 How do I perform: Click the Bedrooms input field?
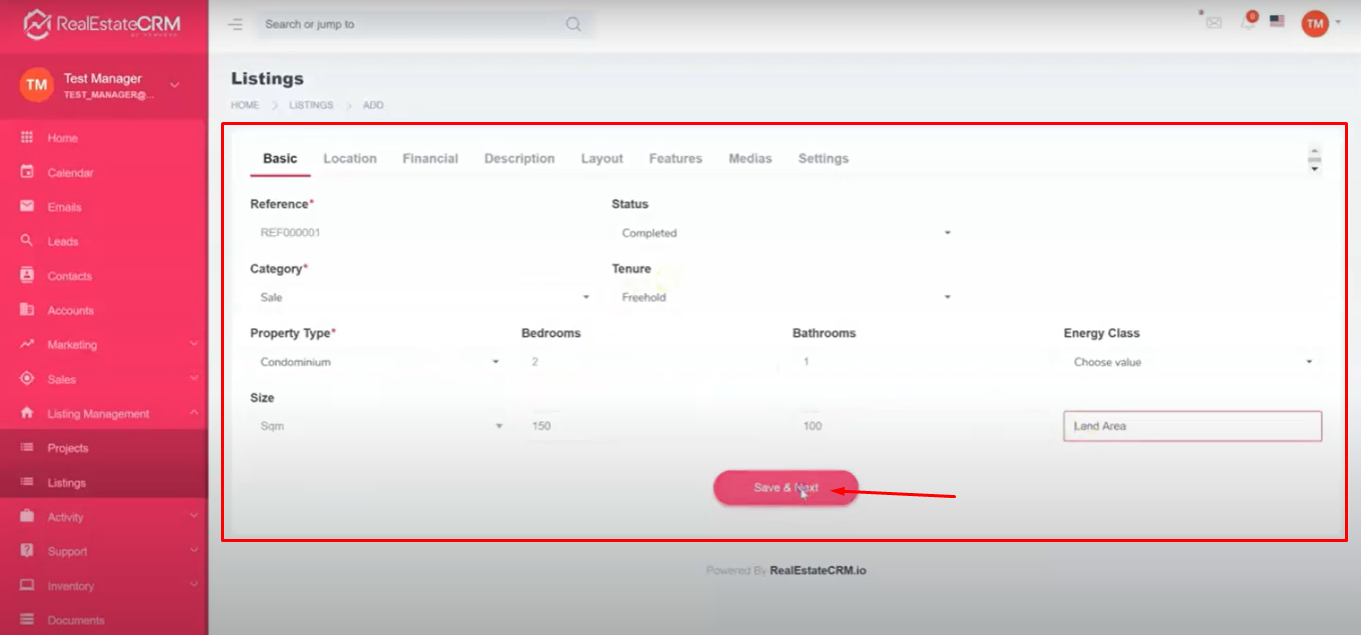click(x=648, y=362)
